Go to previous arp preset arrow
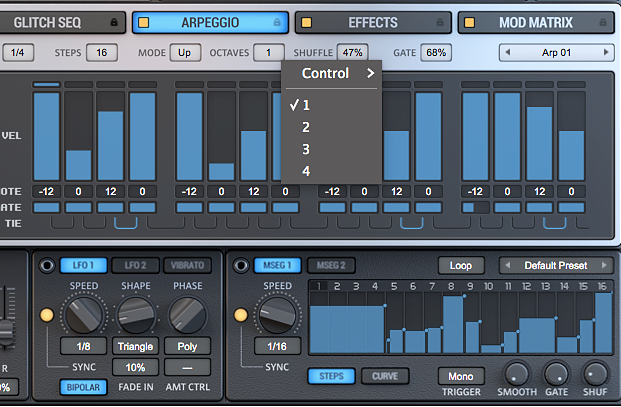Image resolution: width=621 pixels, height=407 pixels. [508, 52]
